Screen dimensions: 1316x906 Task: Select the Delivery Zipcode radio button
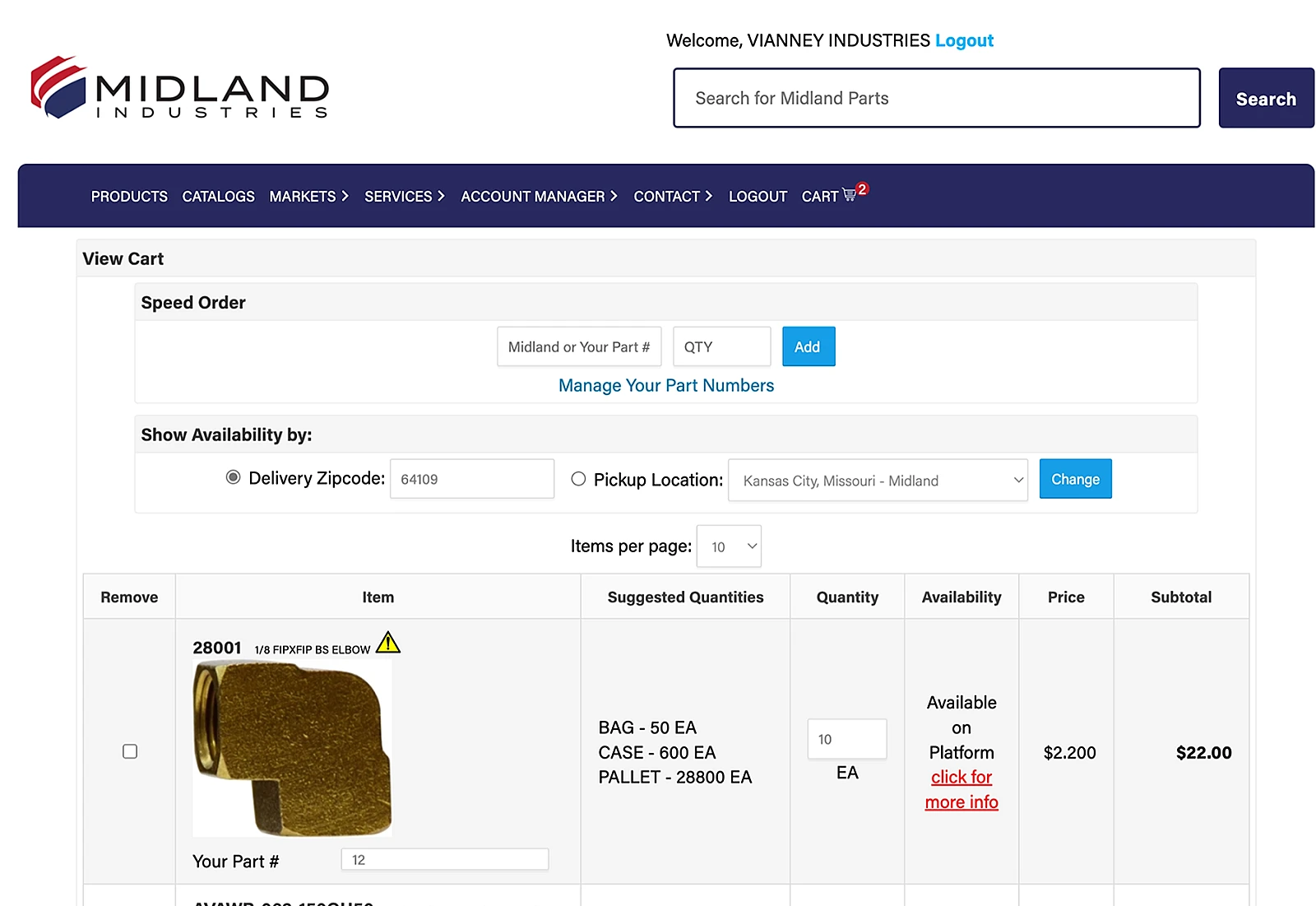233,477
